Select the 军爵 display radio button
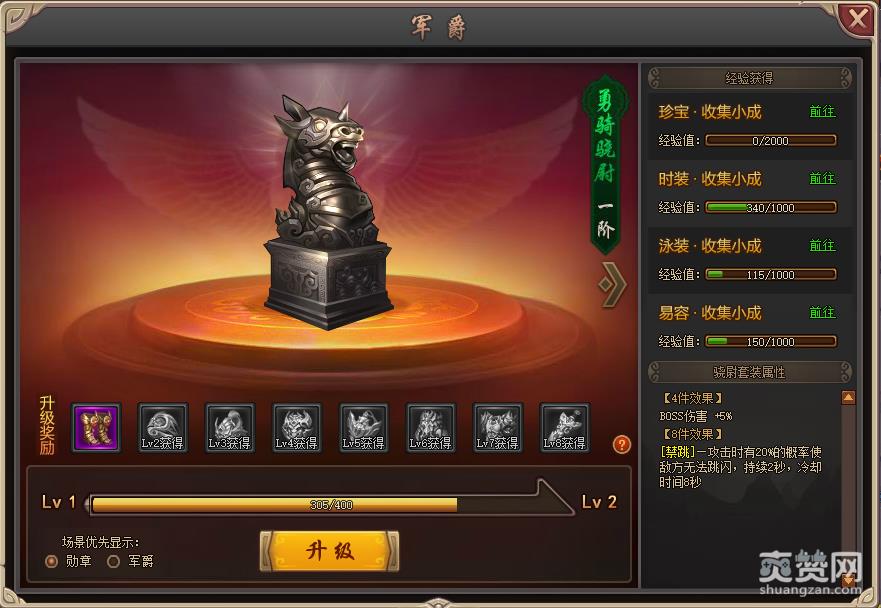This screenshot has height=608, width=881. (113, 561)
